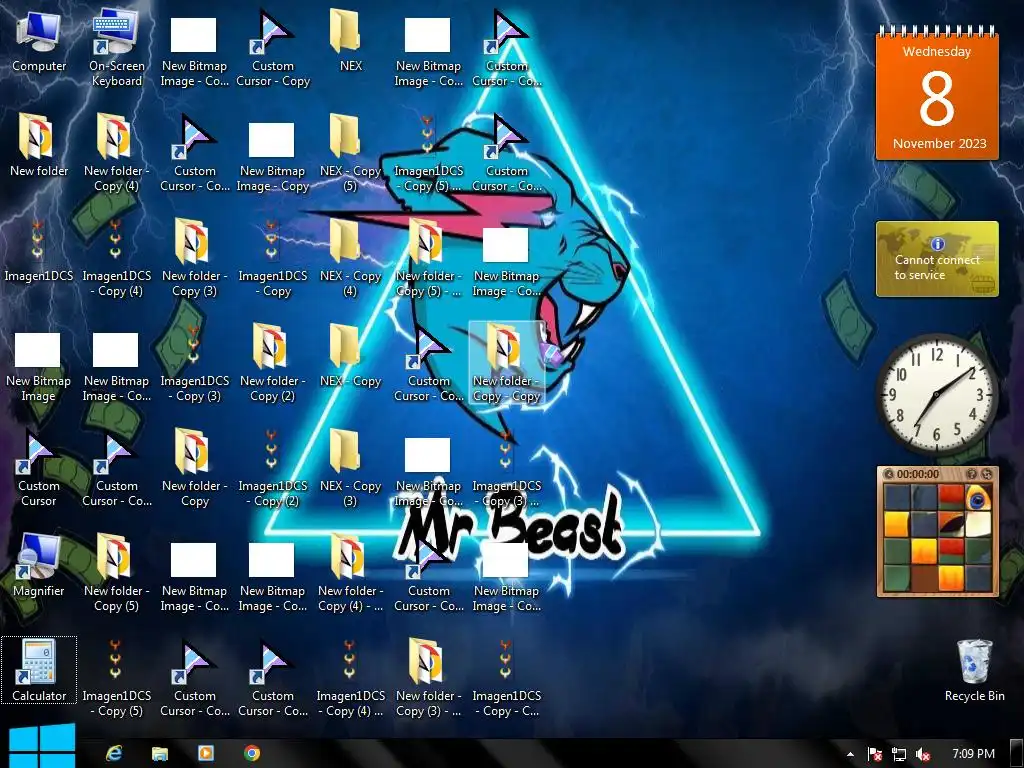1024x768 pixels.
Task: Select the New folder - Copy (4) folder
Action: [x=116, y=153]
